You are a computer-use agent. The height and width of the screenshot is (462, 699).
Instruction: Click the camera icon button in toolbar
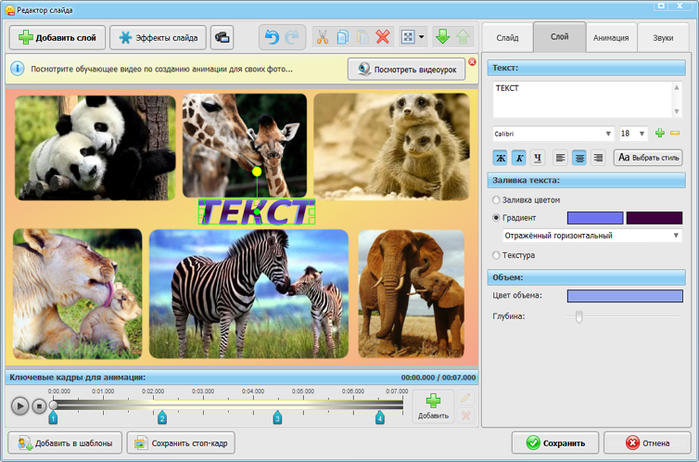click(222, 37)
